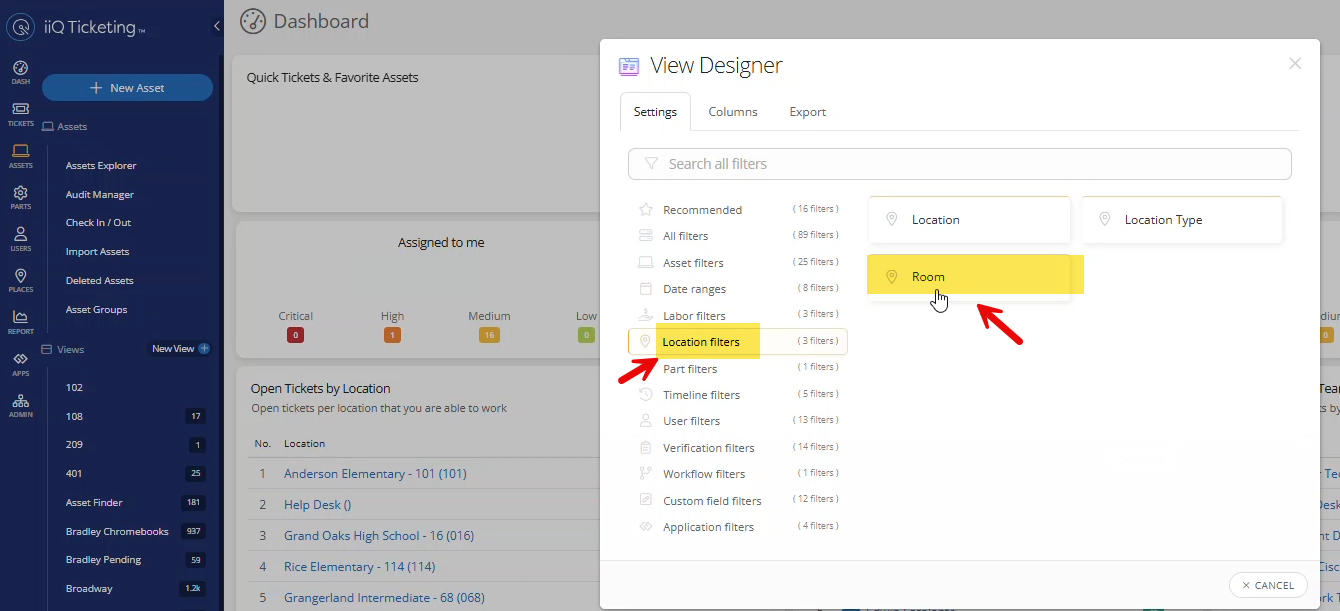This screenshot has height=611, width=1340.
Task: Open the REPORT icon in sidebar
Action: point(20,320)
